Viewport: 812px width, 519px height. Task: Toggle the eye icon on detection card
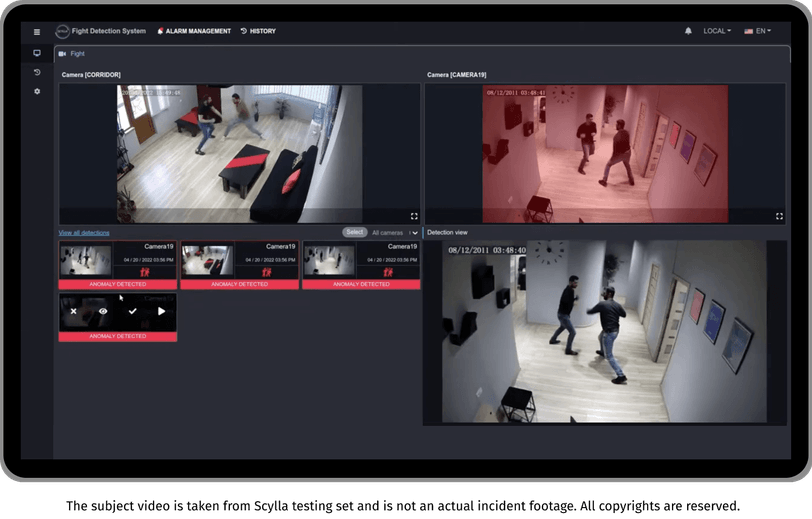click(x=103, y=311)
